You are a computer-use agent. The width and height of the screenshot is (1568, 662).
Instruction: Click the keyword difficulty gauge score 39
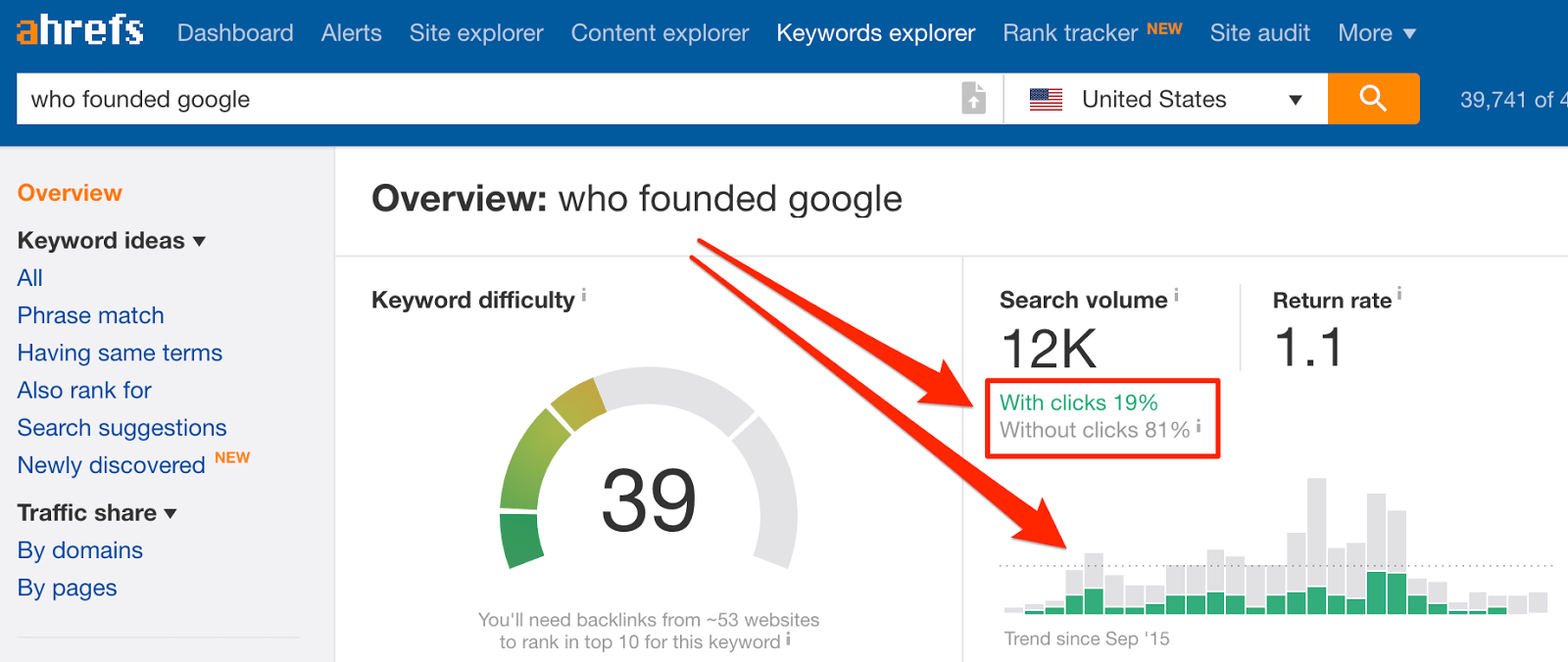[x=648, y=500]
